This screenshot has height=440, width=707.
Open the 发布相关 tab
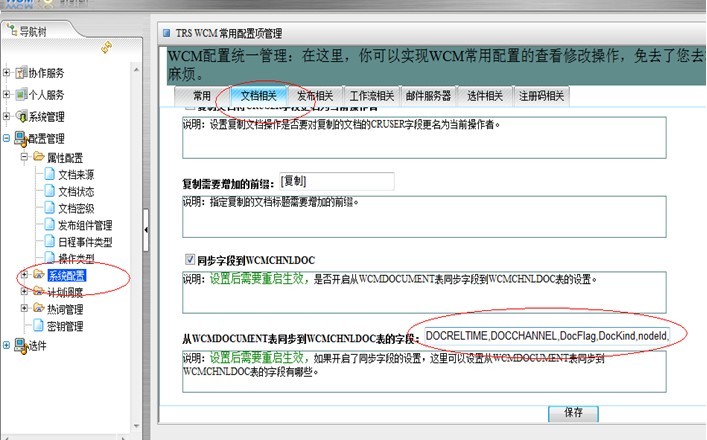click(315, 96)
